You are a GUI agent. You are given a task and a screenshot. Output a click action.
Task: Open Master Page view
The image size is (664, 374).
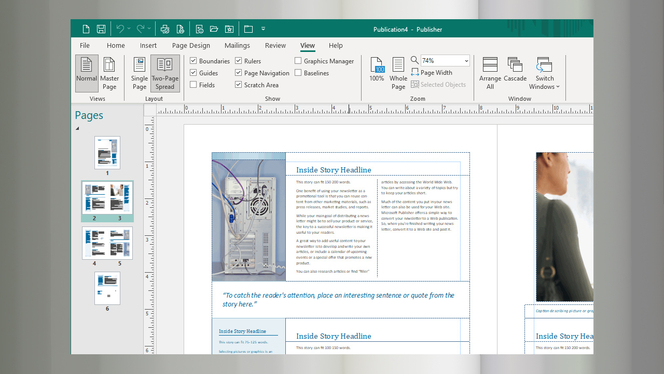pos(109,73)
